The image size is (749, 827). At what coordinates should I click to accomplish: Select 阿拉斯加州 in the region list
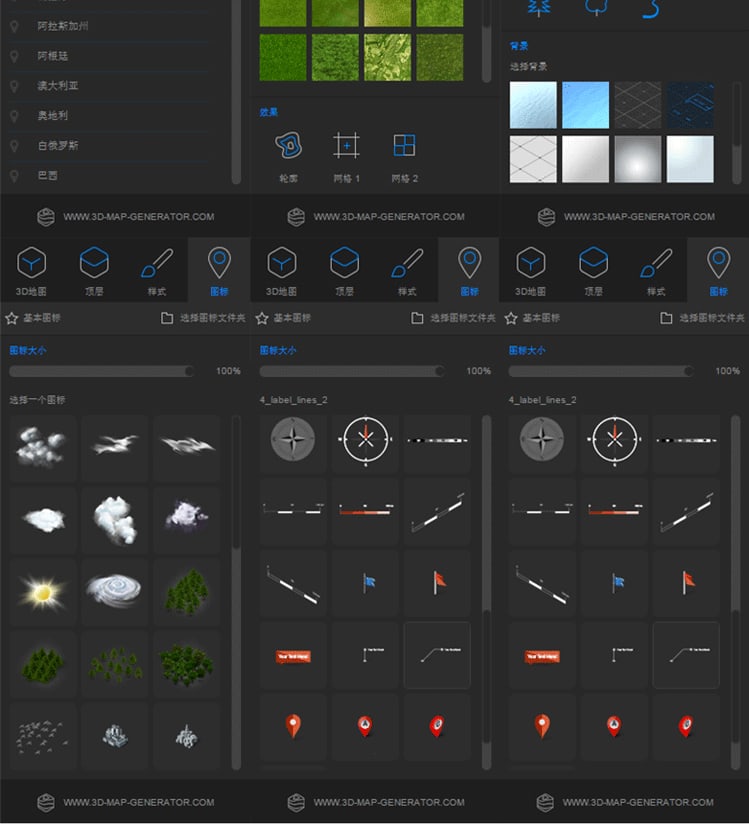(x=63, y=26)
